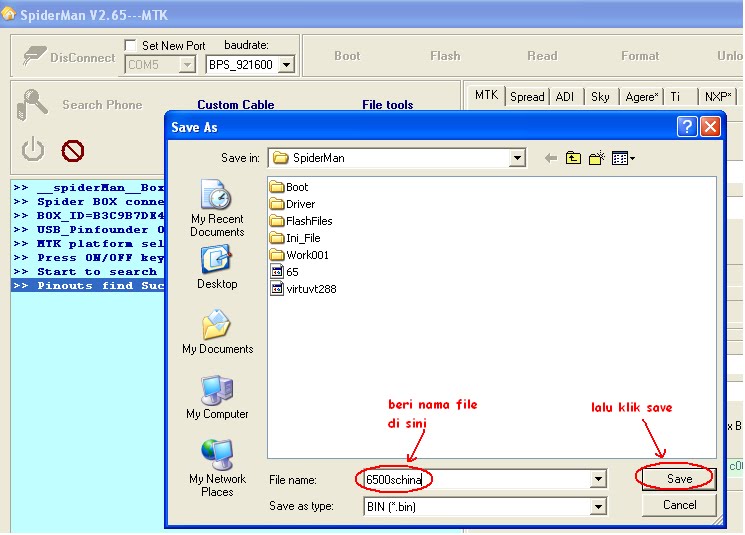Screen dimensions: 745x535
Task: Go to Desktop in places bar
Action: 217,267
